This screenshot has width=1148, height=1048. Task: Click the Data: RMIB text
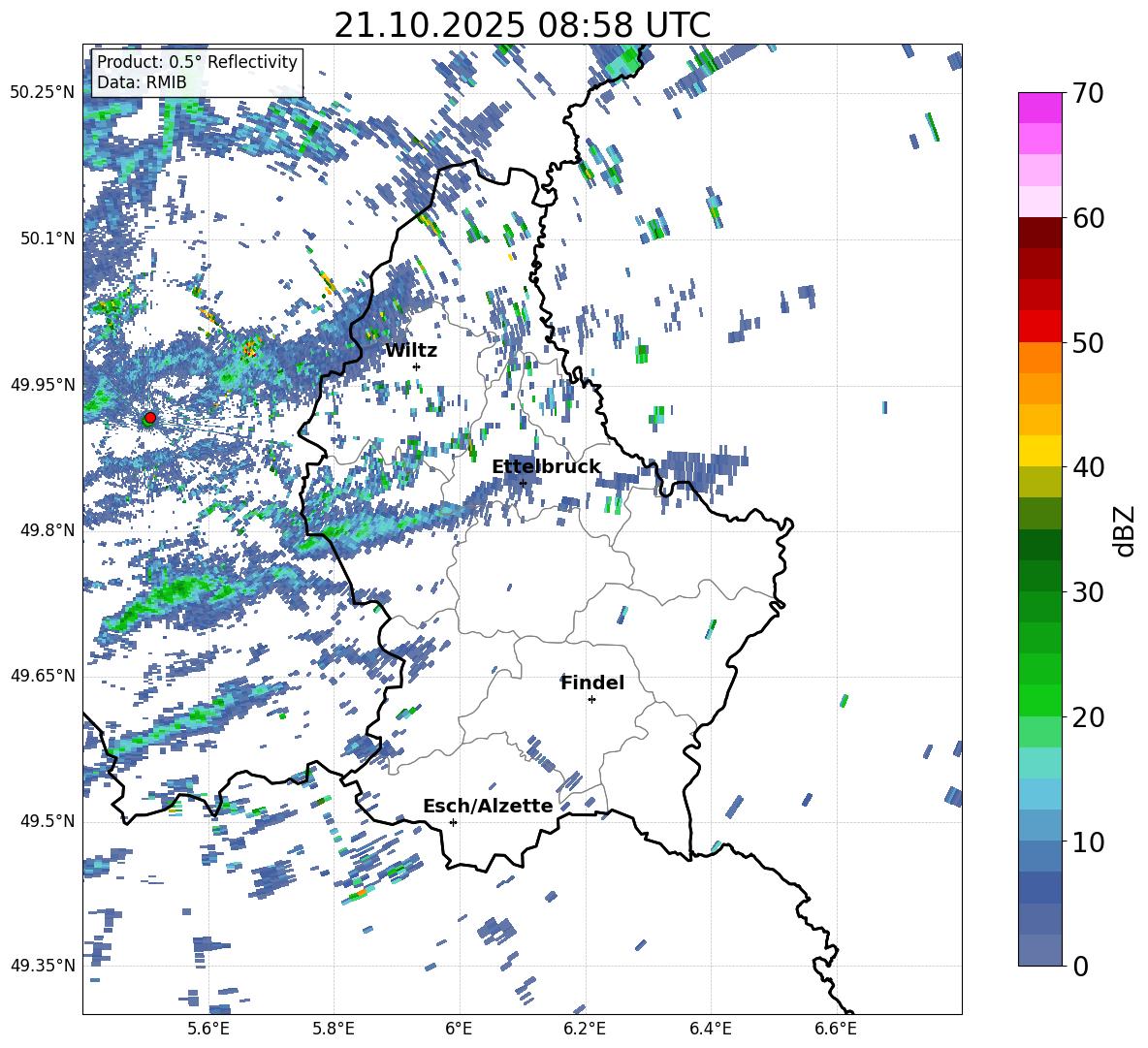pyautogui.click(x=142, y=82)
